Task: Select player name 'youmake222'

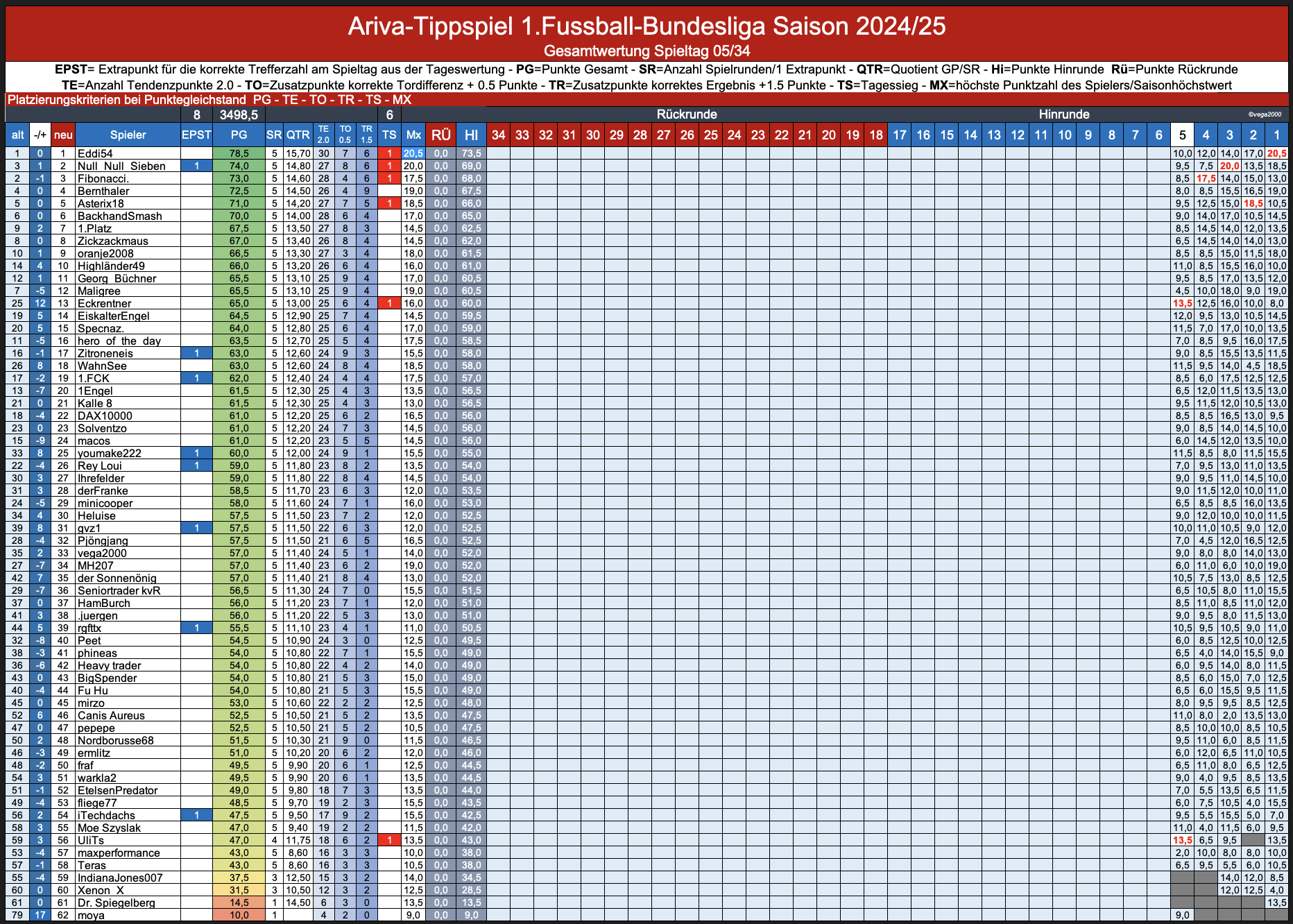Action: click(109, 453)
